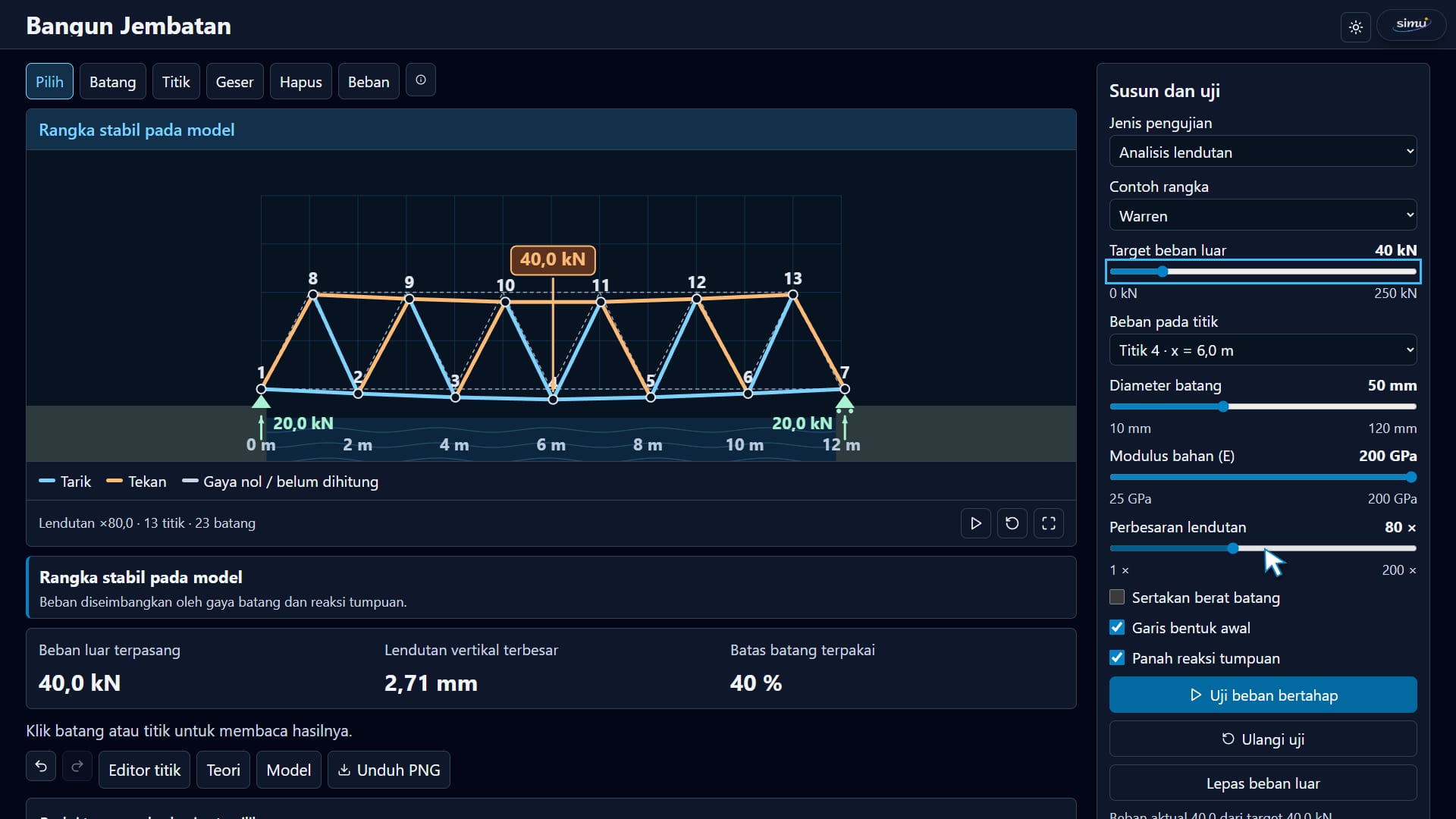Select node 3 on the bottom chord
Screen dimensions: 1456x819
[455, 397]
